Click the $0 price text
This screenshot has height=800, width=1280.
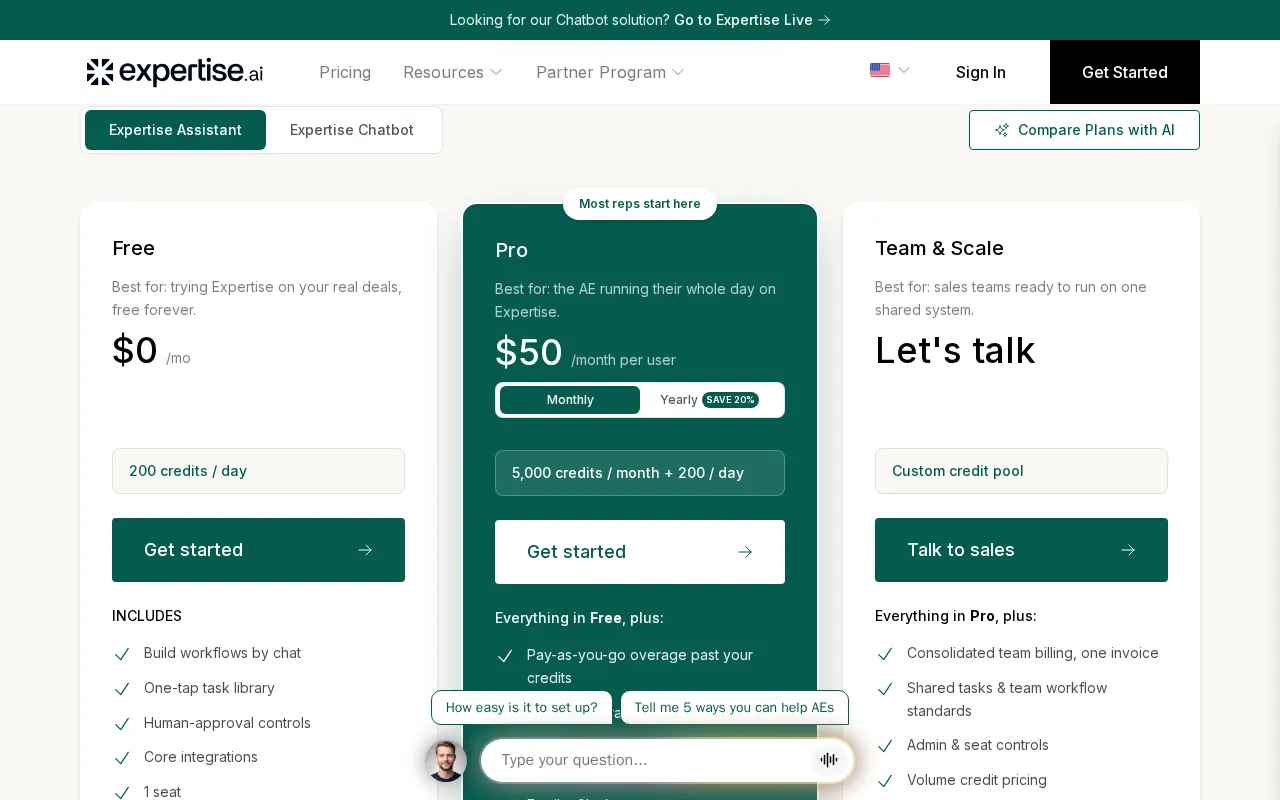(x=135, y=350)
